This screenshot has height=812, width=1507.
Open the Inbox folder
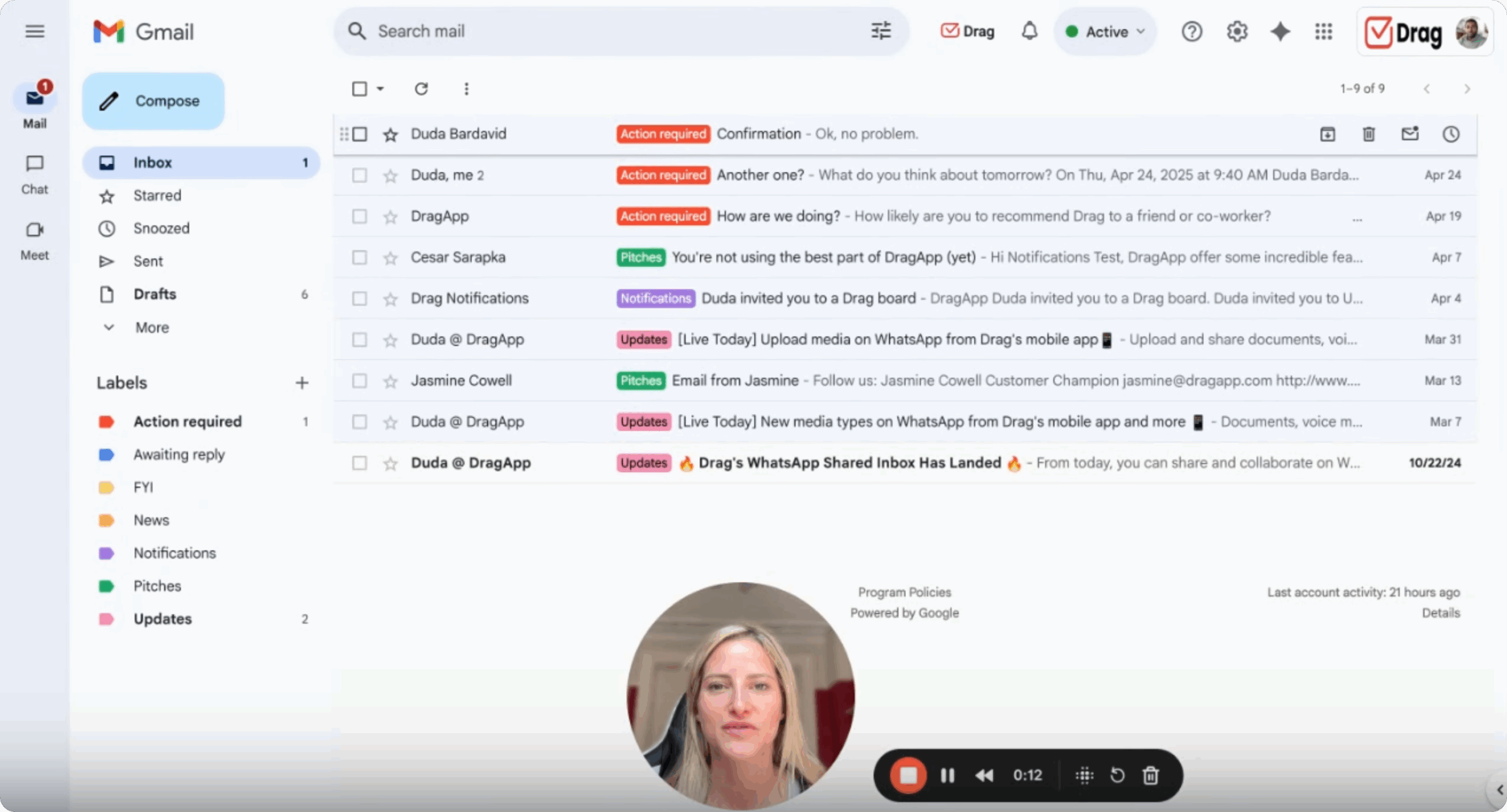(x=201, y=162)
